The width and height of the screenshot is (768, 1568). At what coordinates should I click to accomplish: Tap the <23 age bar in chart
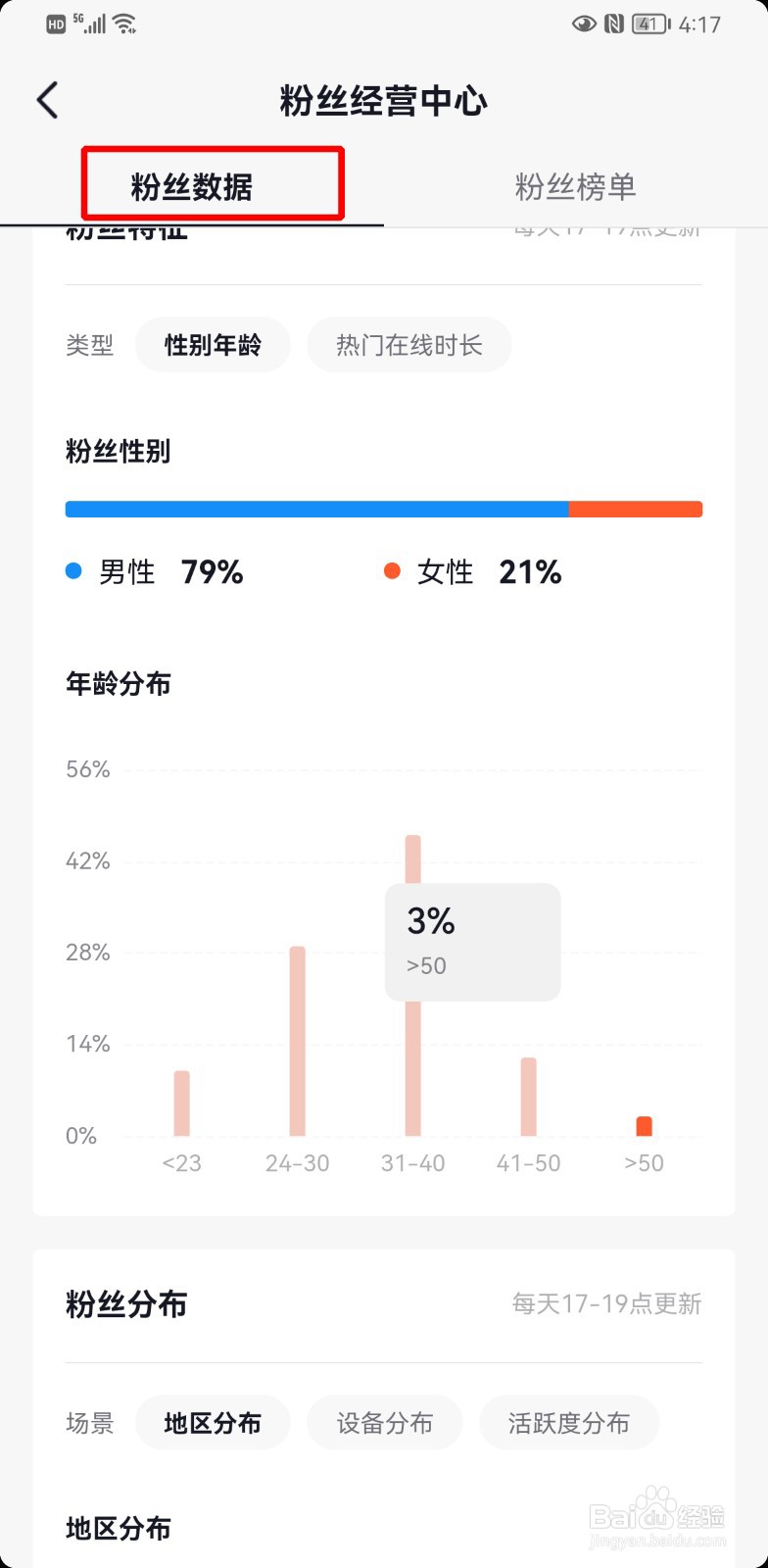point(181,1103)
